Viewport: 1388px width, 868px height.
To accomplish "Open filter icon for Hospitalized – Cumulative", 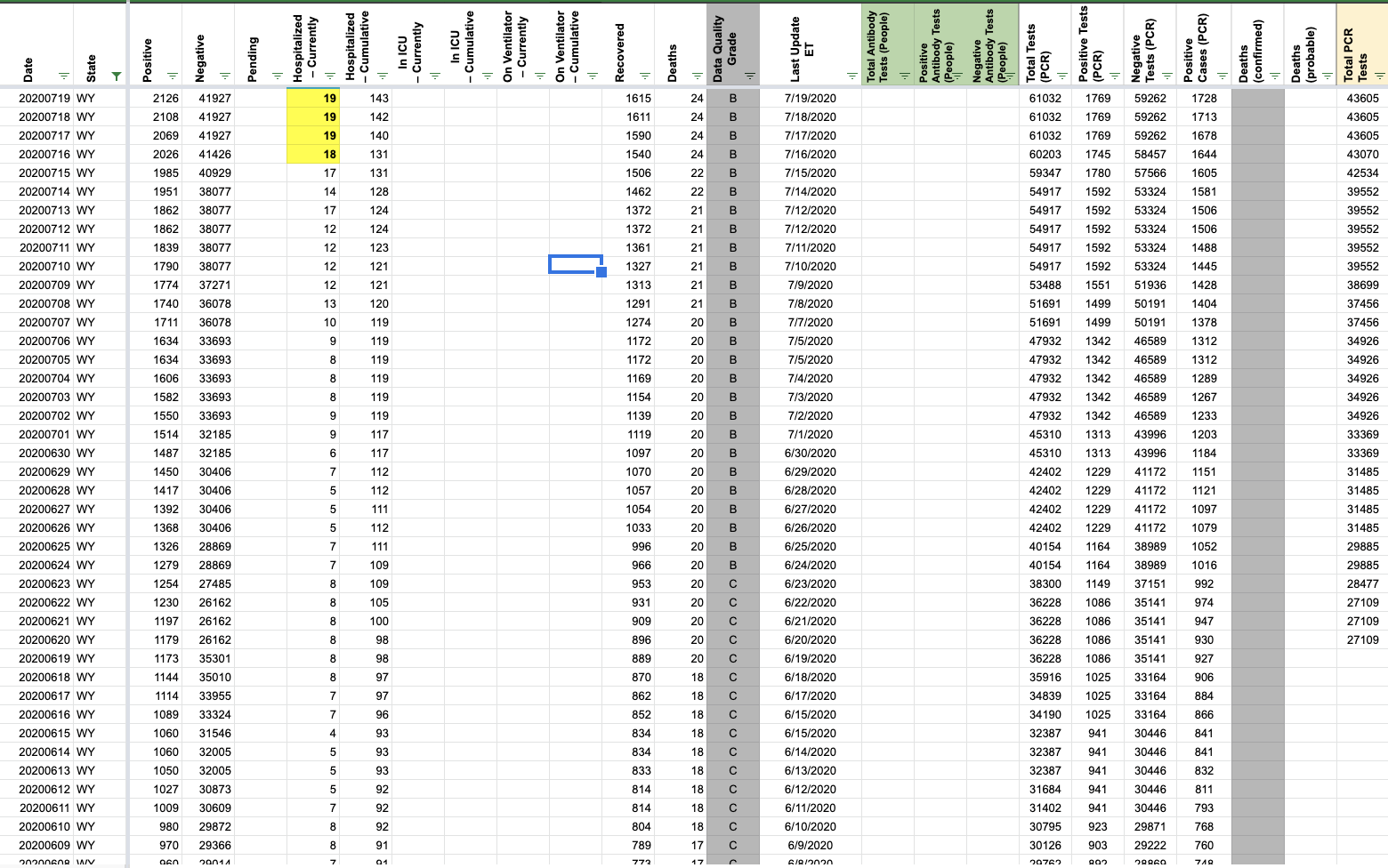I will (382, 76).
